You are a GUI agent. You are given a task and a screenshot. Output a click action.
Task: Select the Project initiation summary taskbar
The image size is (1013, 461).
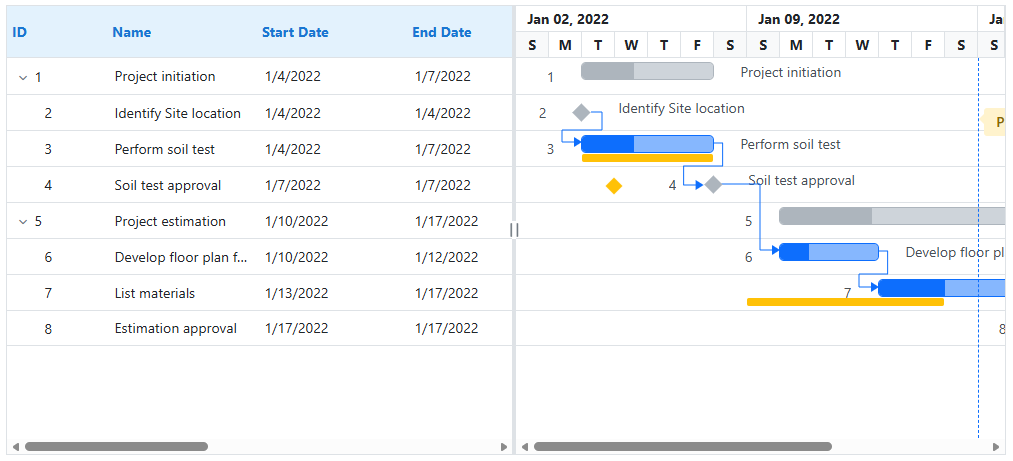pos(647,71)
